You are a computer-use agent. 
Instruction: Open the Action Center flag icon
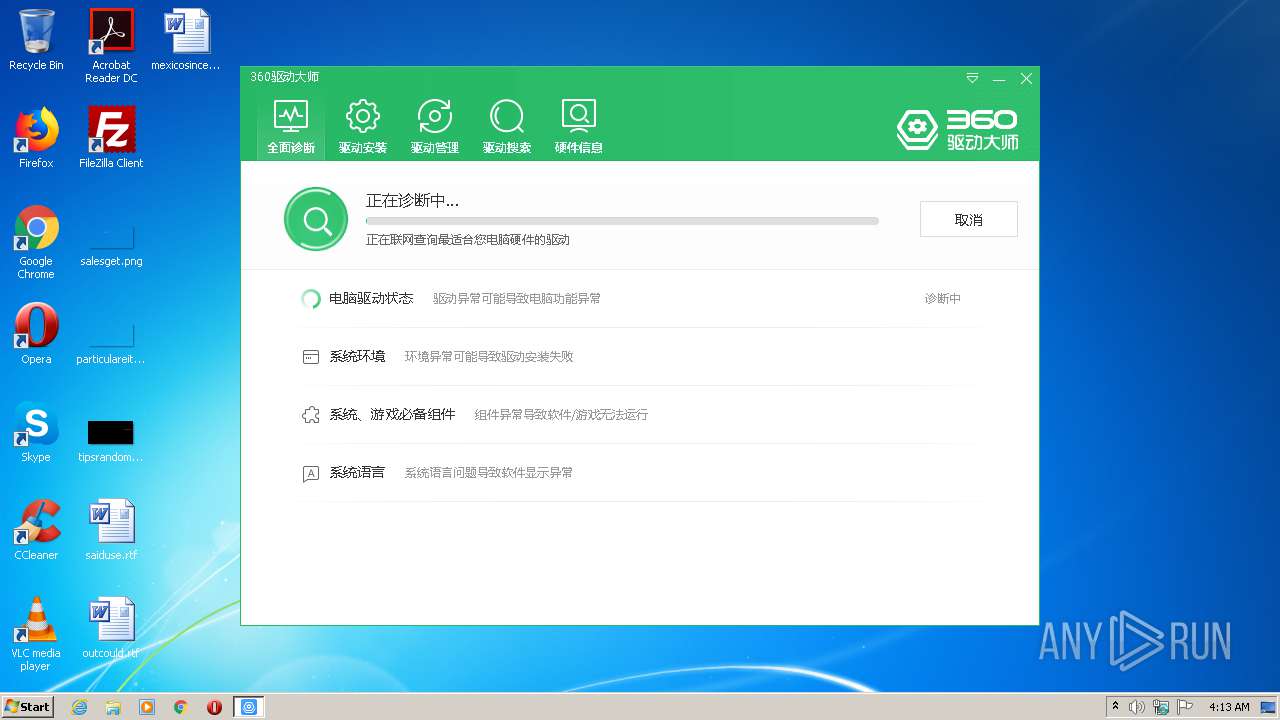pyautogui.click(x=1185, y=707)
